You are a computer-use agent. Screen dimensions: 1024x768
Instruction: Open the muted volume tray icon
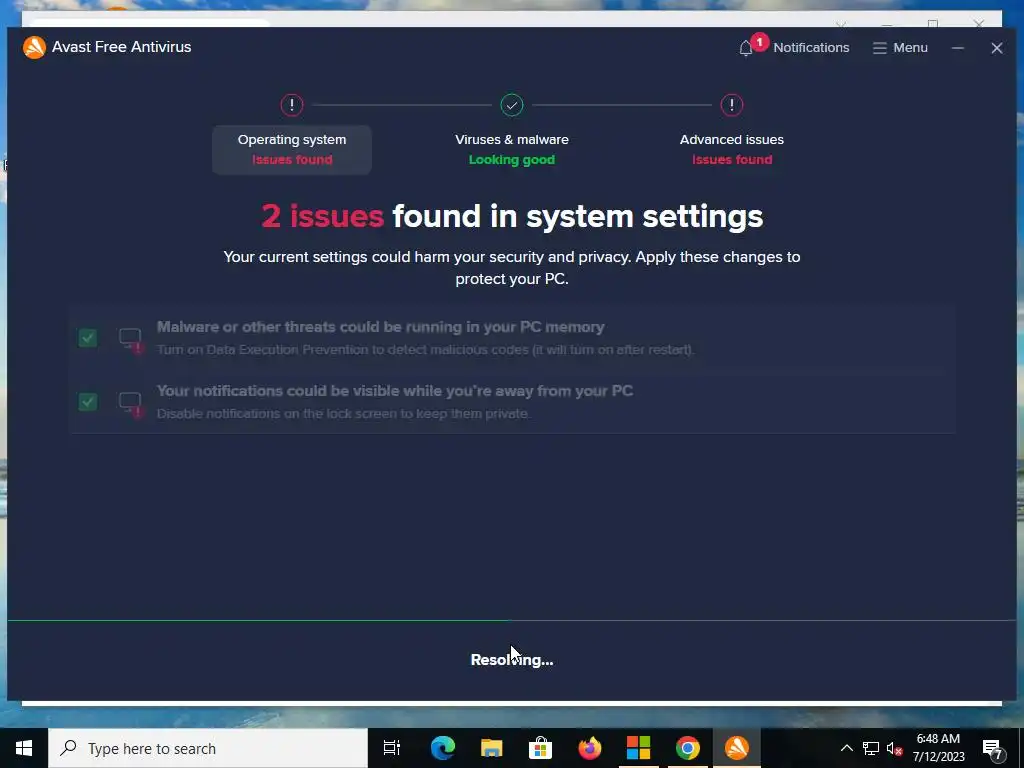[x=894, y=748]
